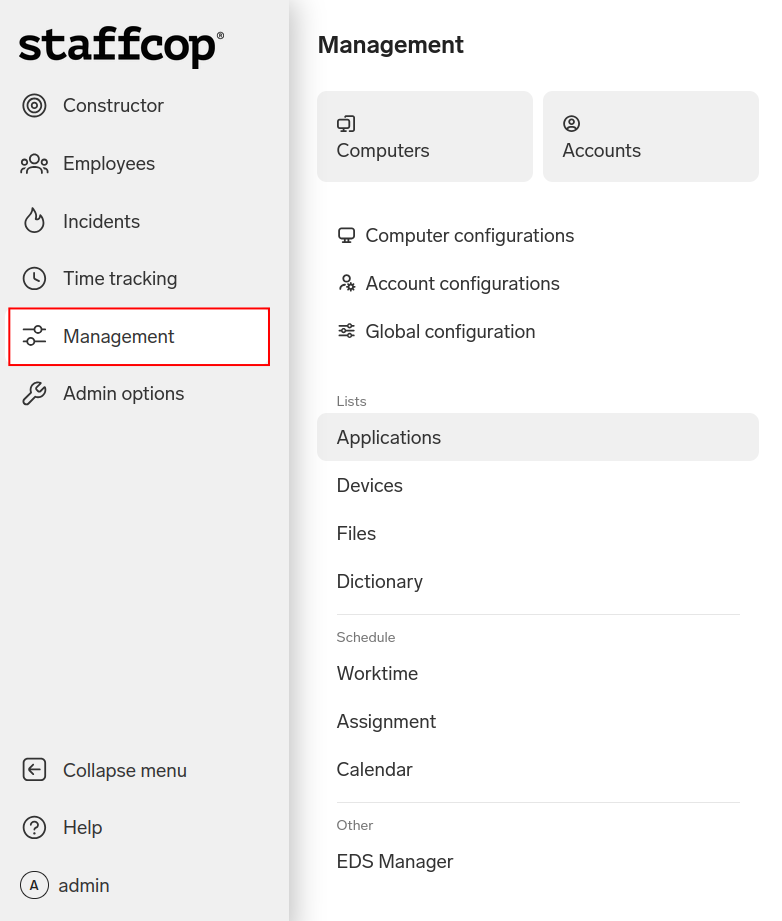Select Applications in Lists
The height and width of the screenshot is (921, 782).
pyautogui.click(x=389, y=438)
